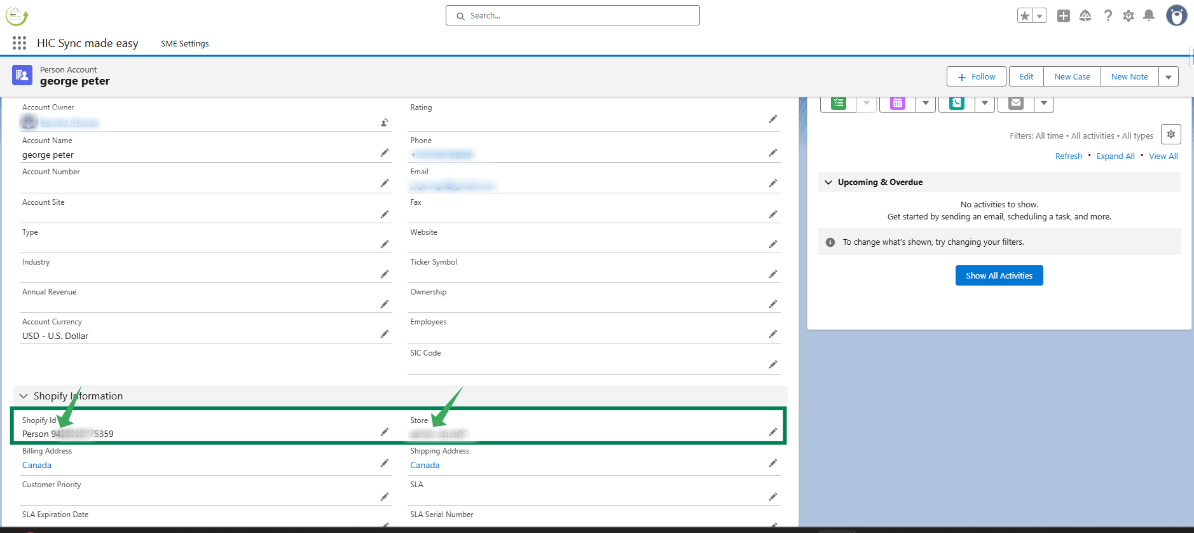Screen dimensions: 1194x533
Task: Collapse the Upcoming & Overdue section
Action: pos(827,182)
